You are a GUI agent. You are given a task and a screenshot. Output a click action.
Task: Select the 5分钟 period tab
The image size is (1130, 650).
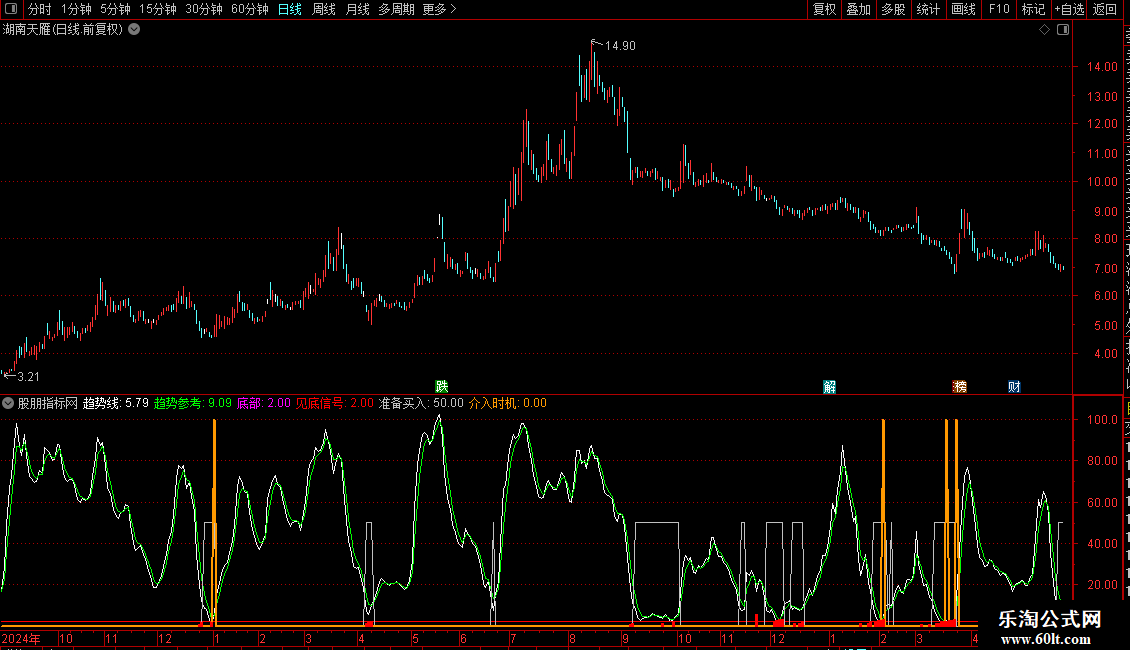tap(115, 9)
